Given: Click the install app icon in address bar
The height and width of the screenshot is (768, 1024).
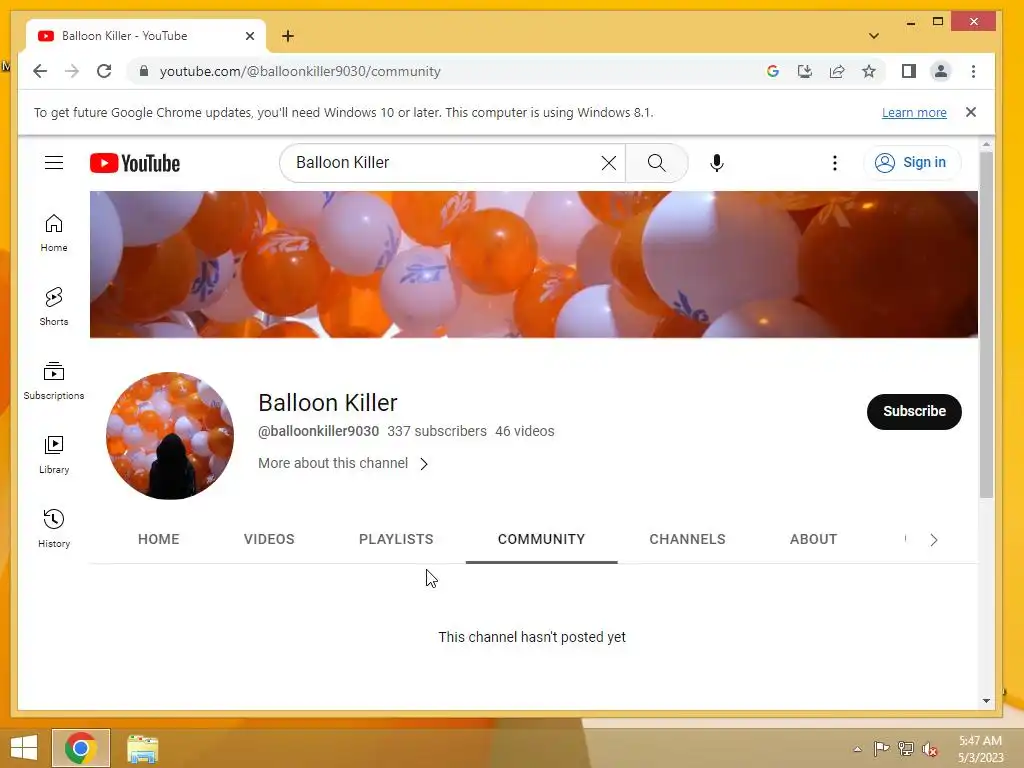Looking at the screenshot, I should click(805, 71).
